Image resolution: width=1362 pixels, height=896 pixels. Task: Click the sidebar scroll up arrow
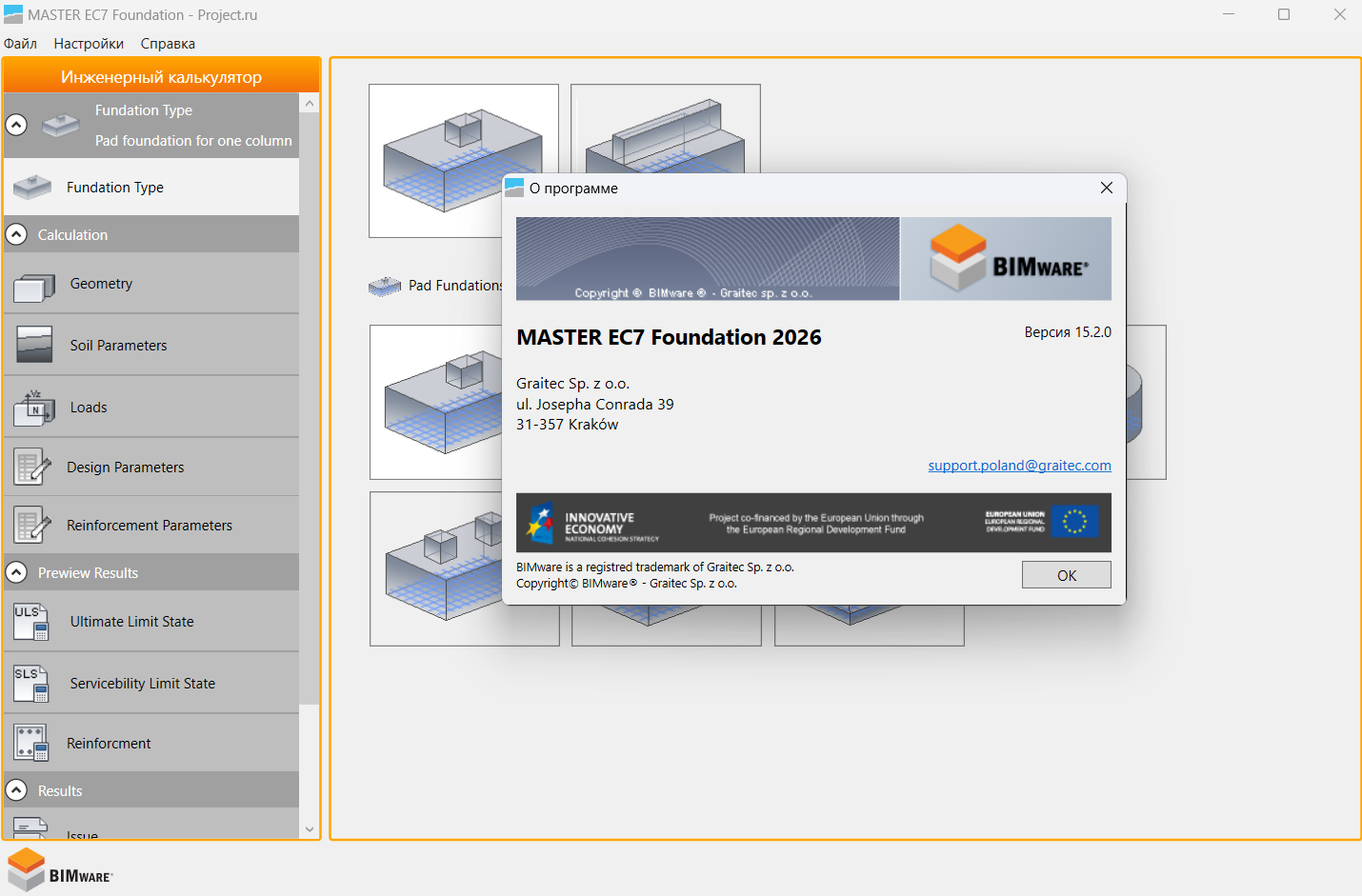310,103
